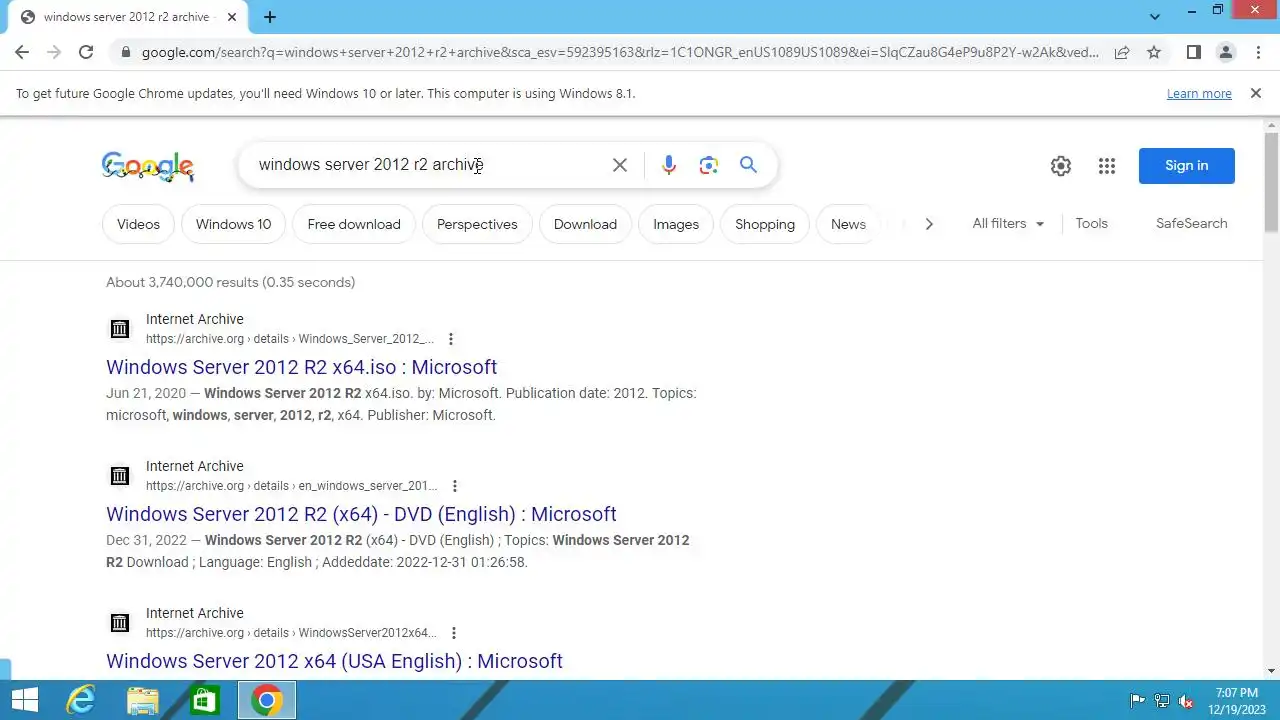Open the tab search dropdown arrow
This screenshot has height=720, width=1280.
(x=1155, y=17)
